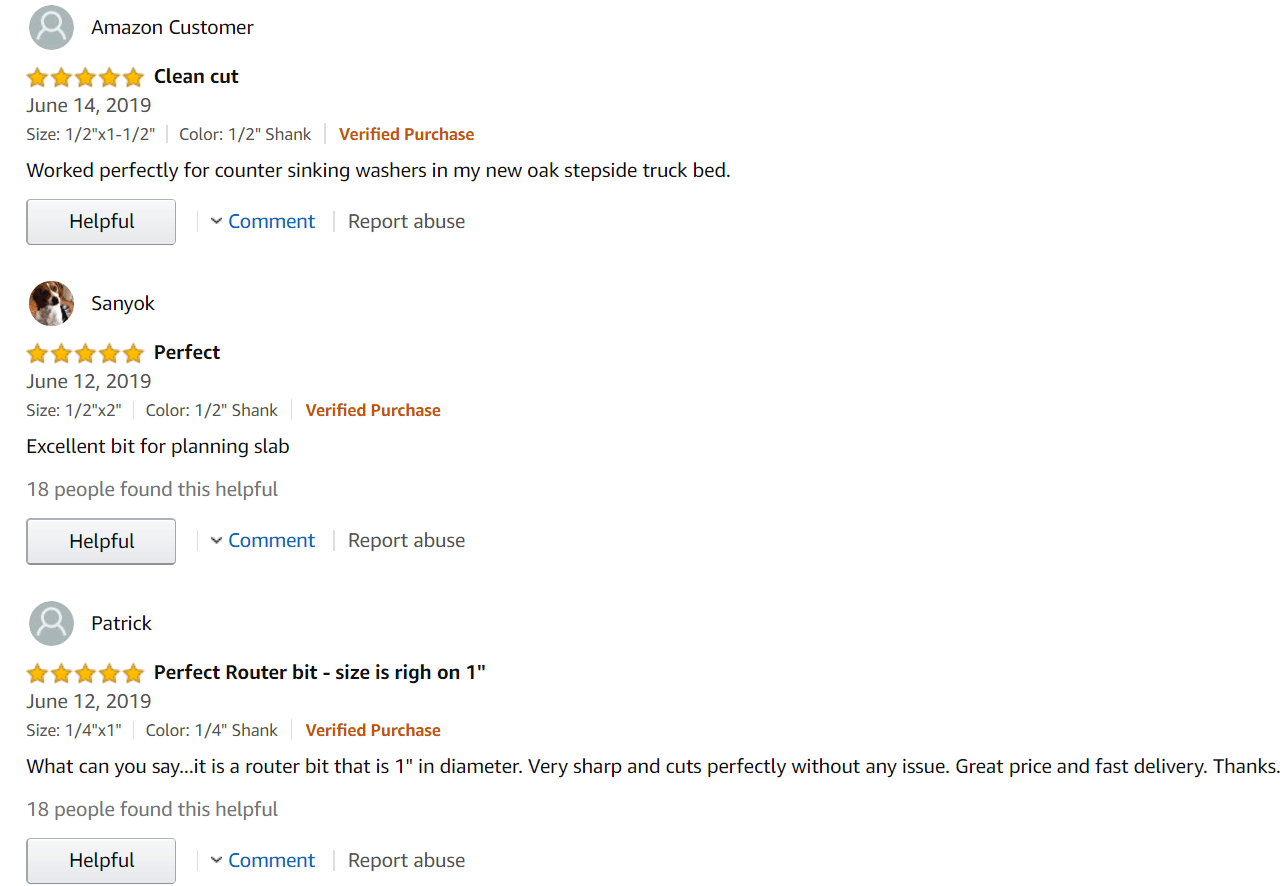Open the 'Clean cut' review title
This screenshot has height=886, width=1285.
tap(196, 77)
